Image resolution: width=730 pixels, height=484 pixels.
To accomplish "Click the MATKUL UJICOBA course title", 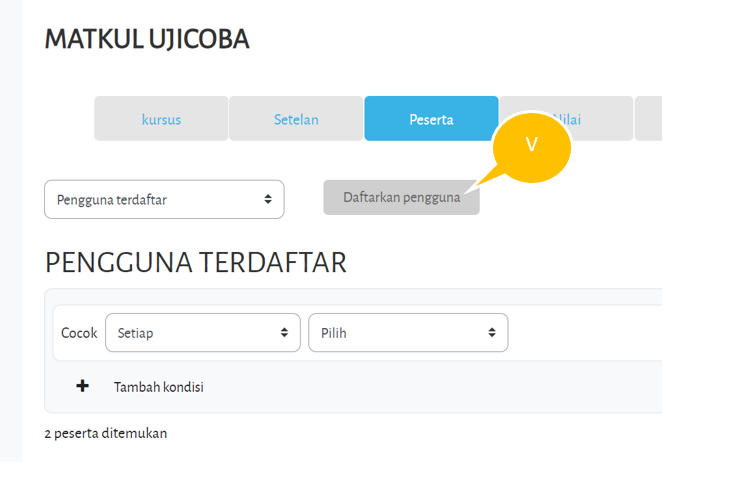I will (x=147, y=40).
